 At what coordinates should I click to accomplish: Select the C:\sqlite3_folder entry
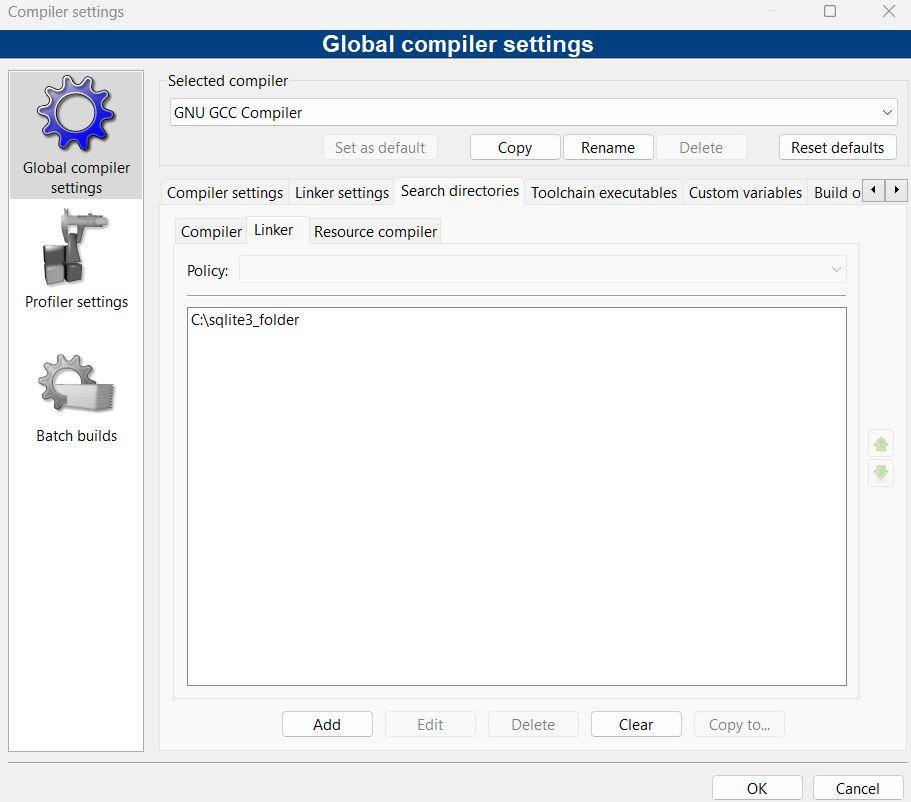[245, 319]
